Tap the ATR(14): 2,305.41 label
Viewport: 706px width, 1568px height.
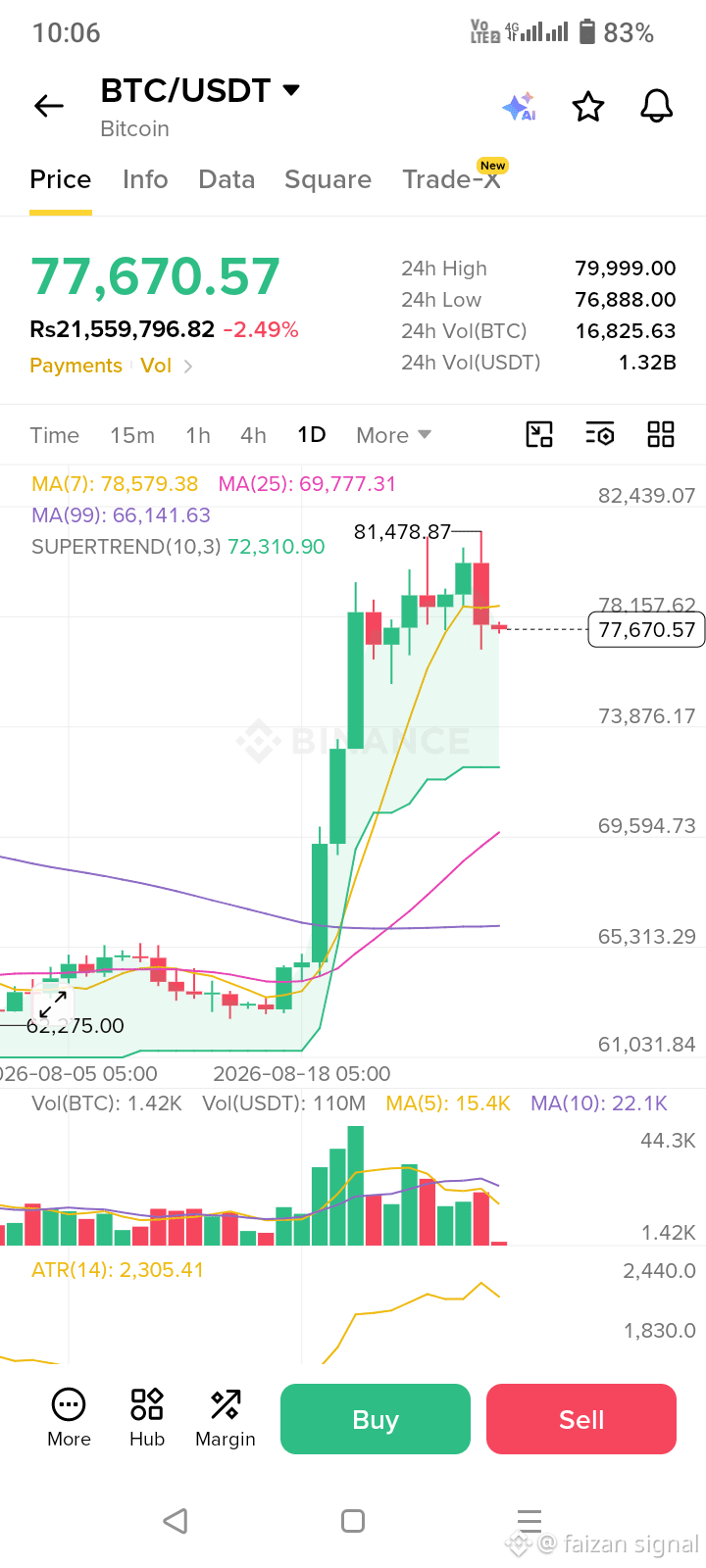point(118,1270)
